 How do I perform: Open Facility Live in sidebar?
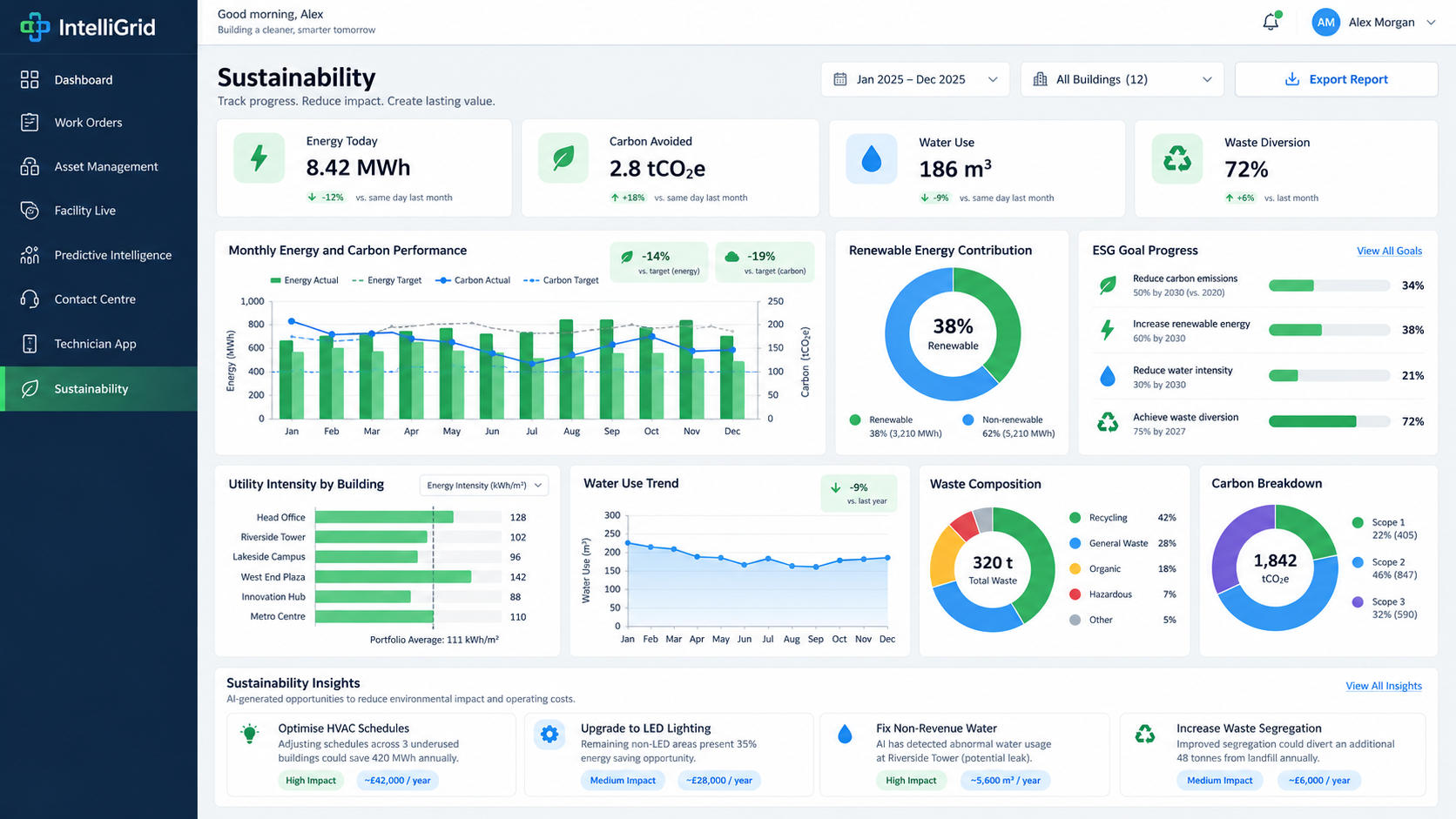click(x=98, y=211)
